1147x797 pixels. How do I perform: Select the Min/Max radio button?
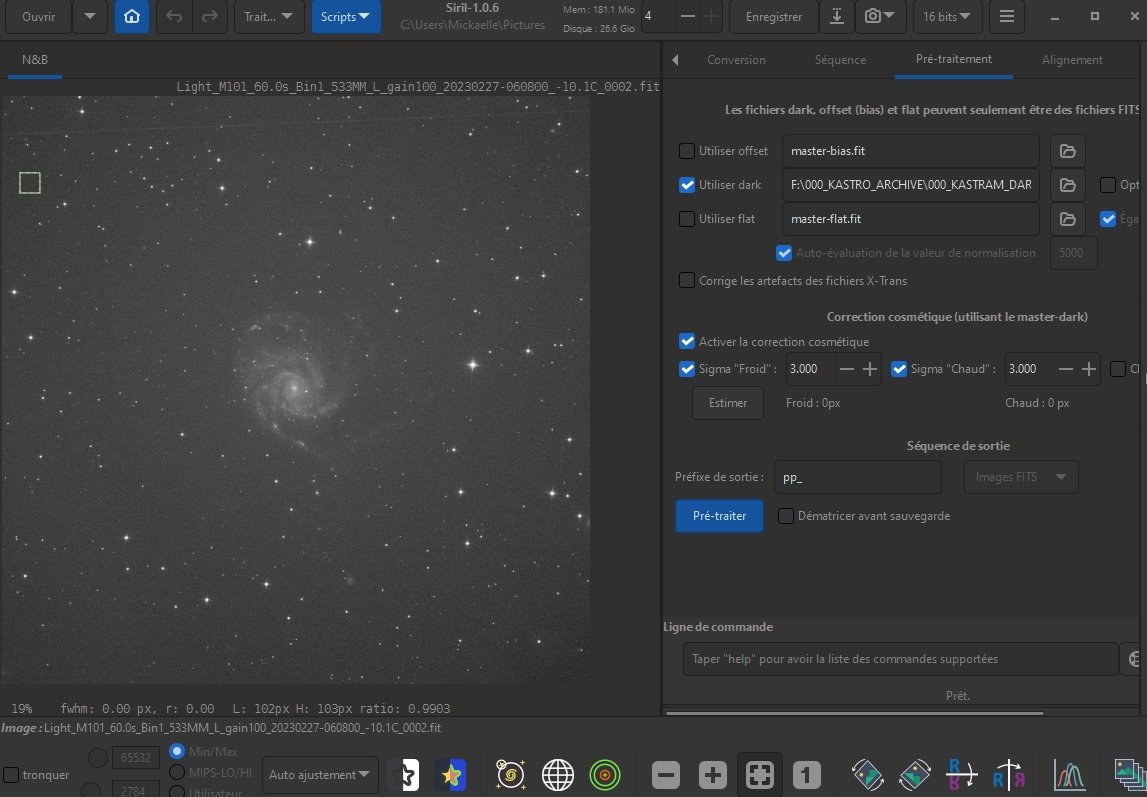tap(176, 751)
